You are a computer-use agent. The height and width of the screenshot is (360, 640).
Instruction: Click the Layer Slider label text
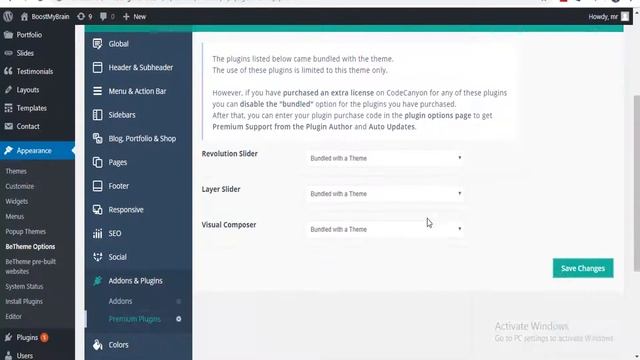click(221, 189)
